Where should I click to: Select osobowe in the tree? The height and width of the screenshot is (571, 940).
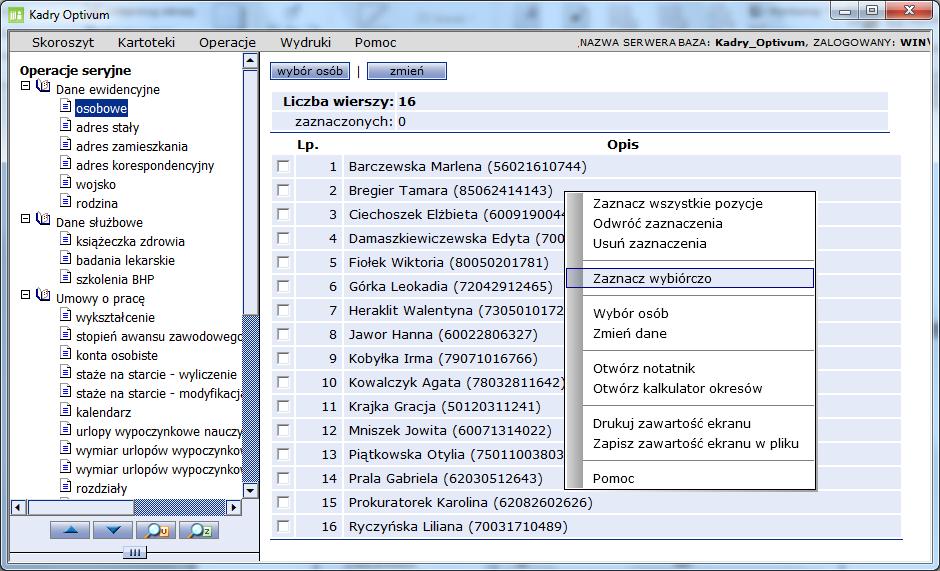pyautogui.click(x=101, y=109)
